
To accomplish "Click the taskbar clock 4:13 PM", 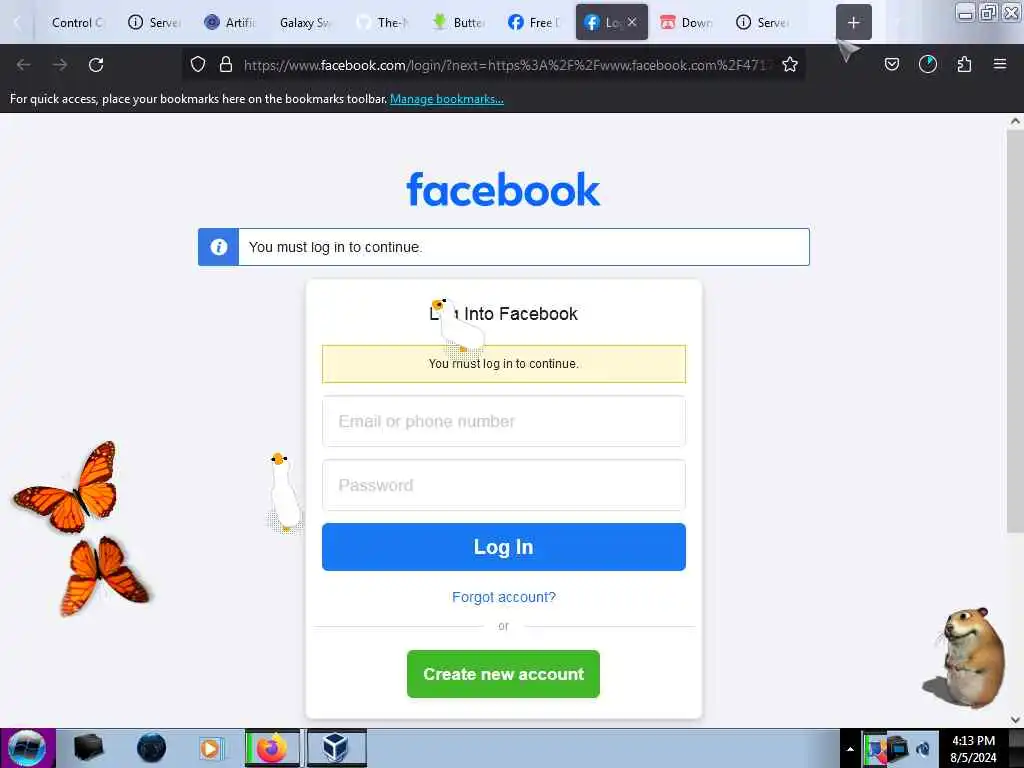I will click(x=973, y=748).
